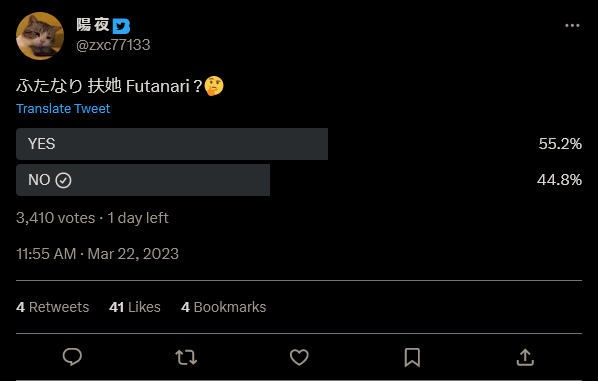The width and height of the screenshot is (598, 381).
Task: Click the checkmark beside NO
Action: point(63,180)
